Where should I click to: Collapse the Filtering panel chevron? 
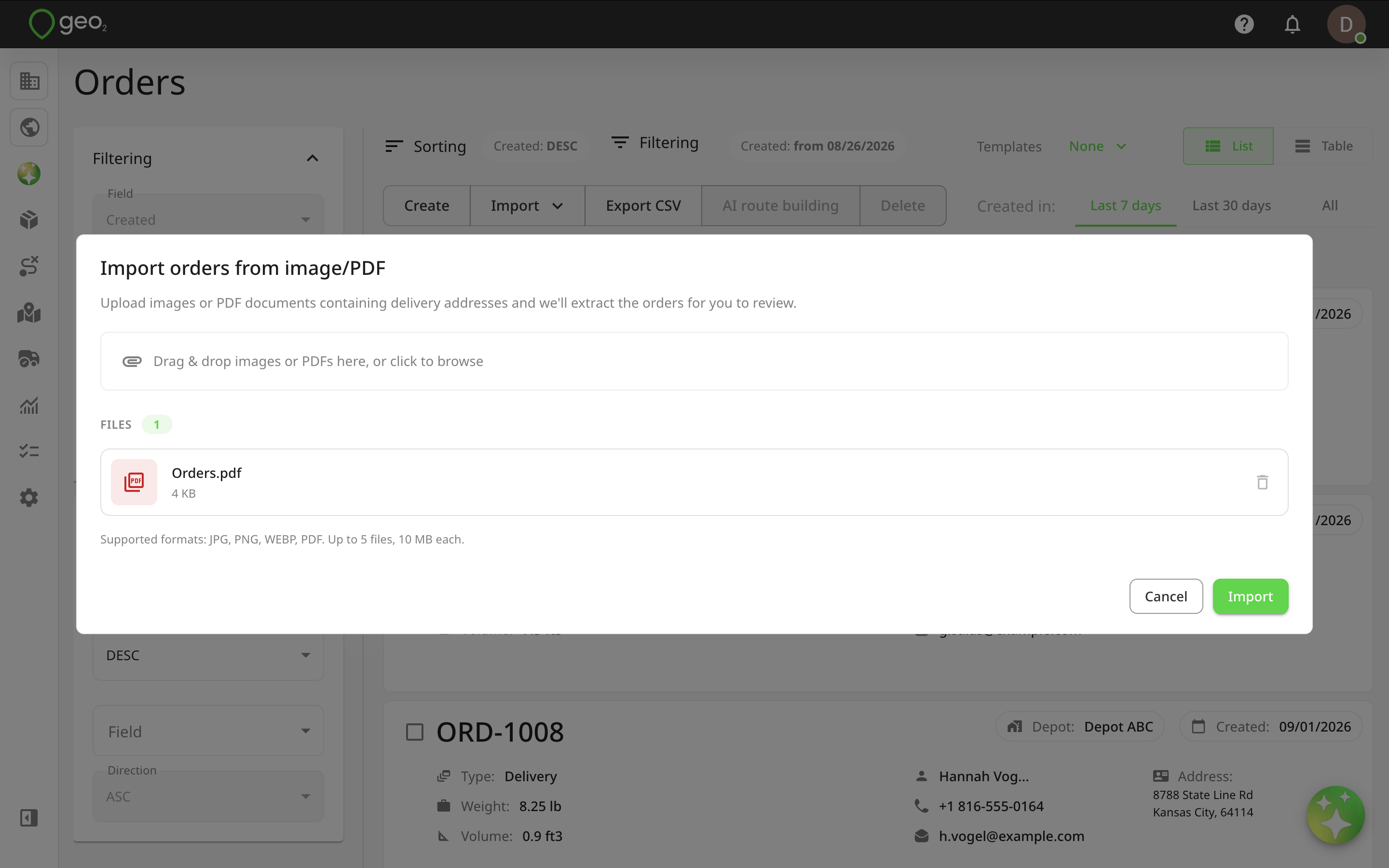coord(312,159)
